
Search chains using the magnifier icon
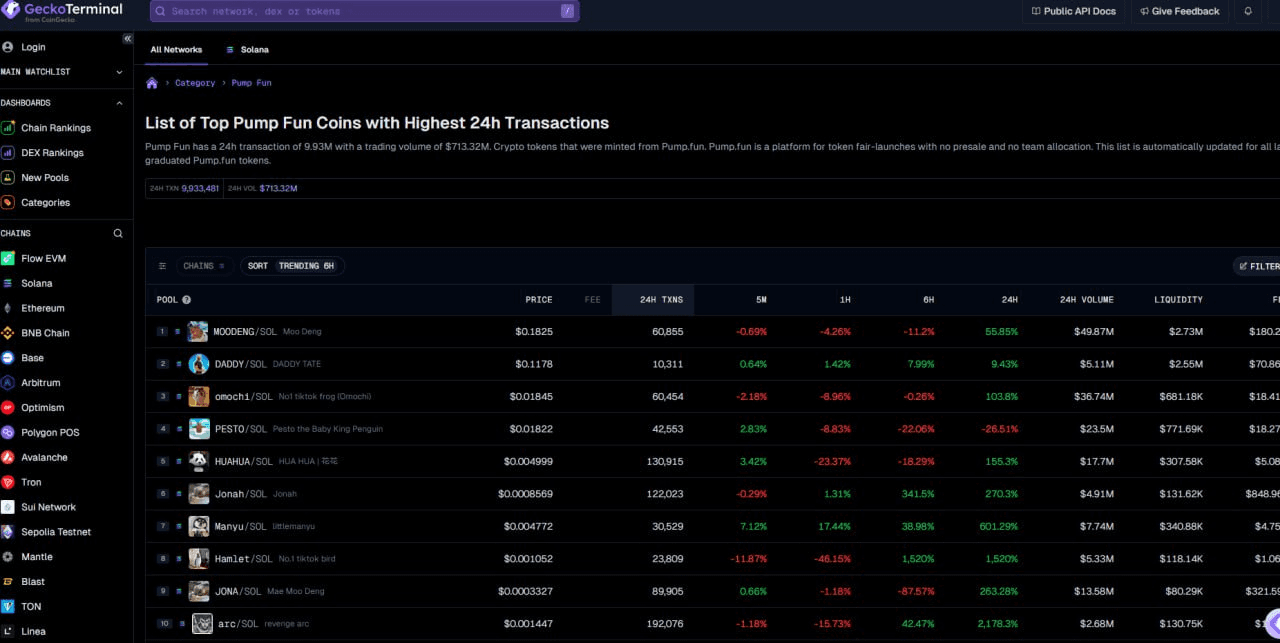pos(118,233)
